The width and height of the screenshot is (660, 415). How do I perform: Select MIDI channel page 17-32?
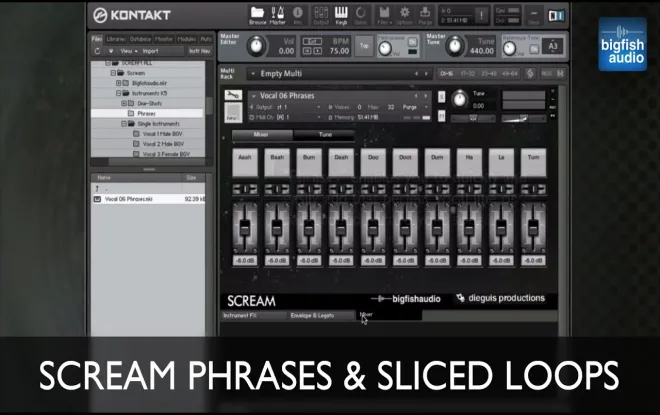(468, 74)
